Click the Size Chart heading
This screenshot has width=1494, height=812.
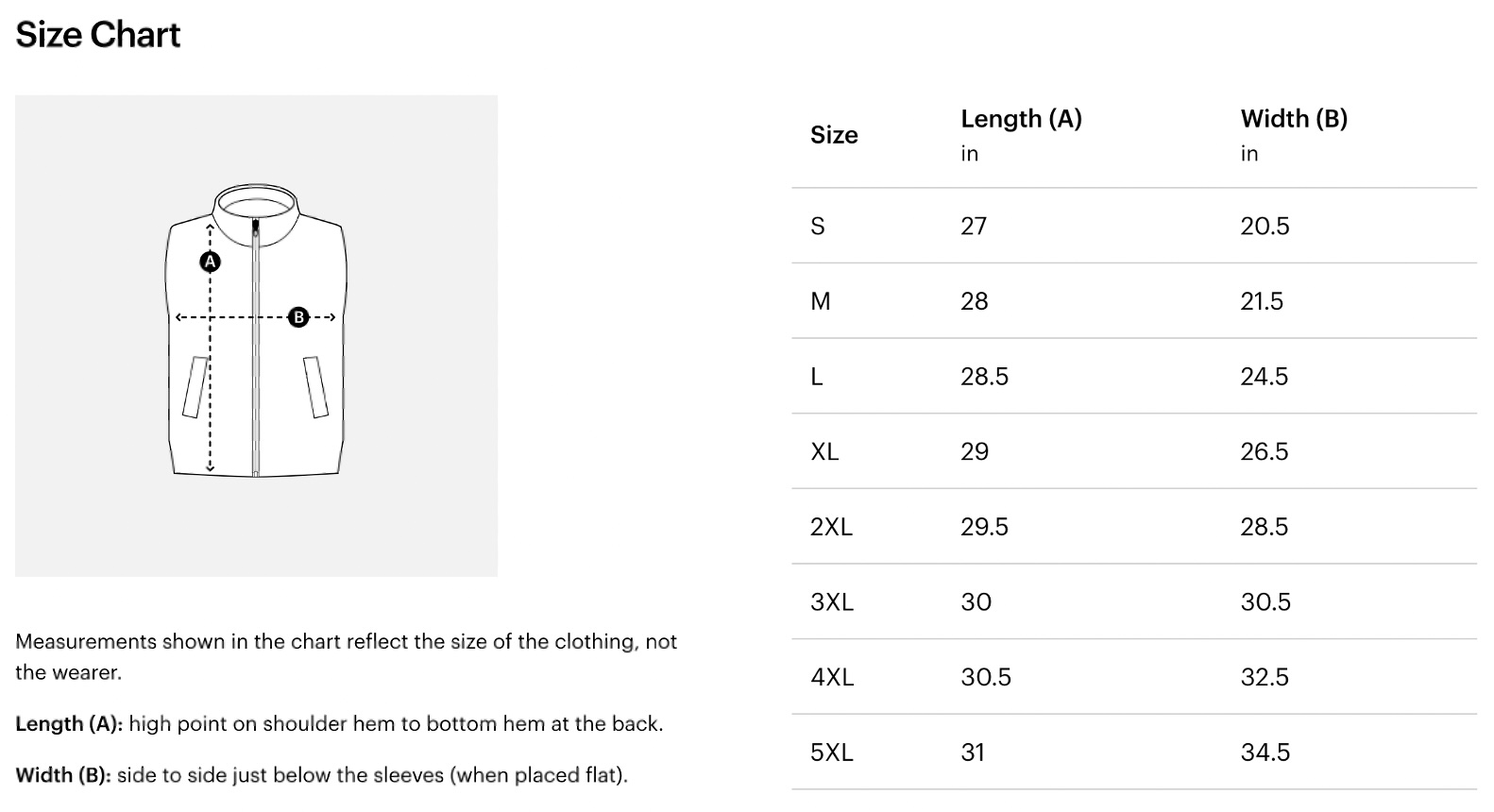[98, 35]
